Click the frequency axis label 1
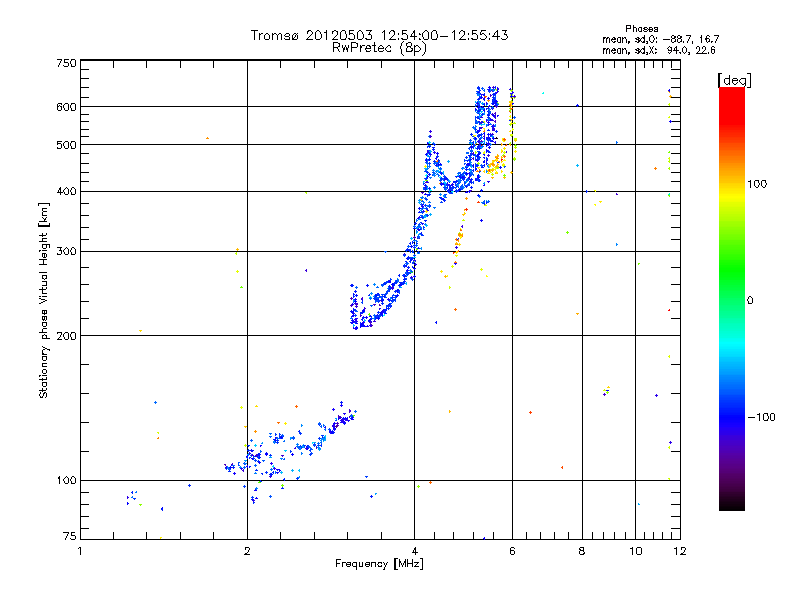This screenshot has height=600, width=800. pos(80,551)
